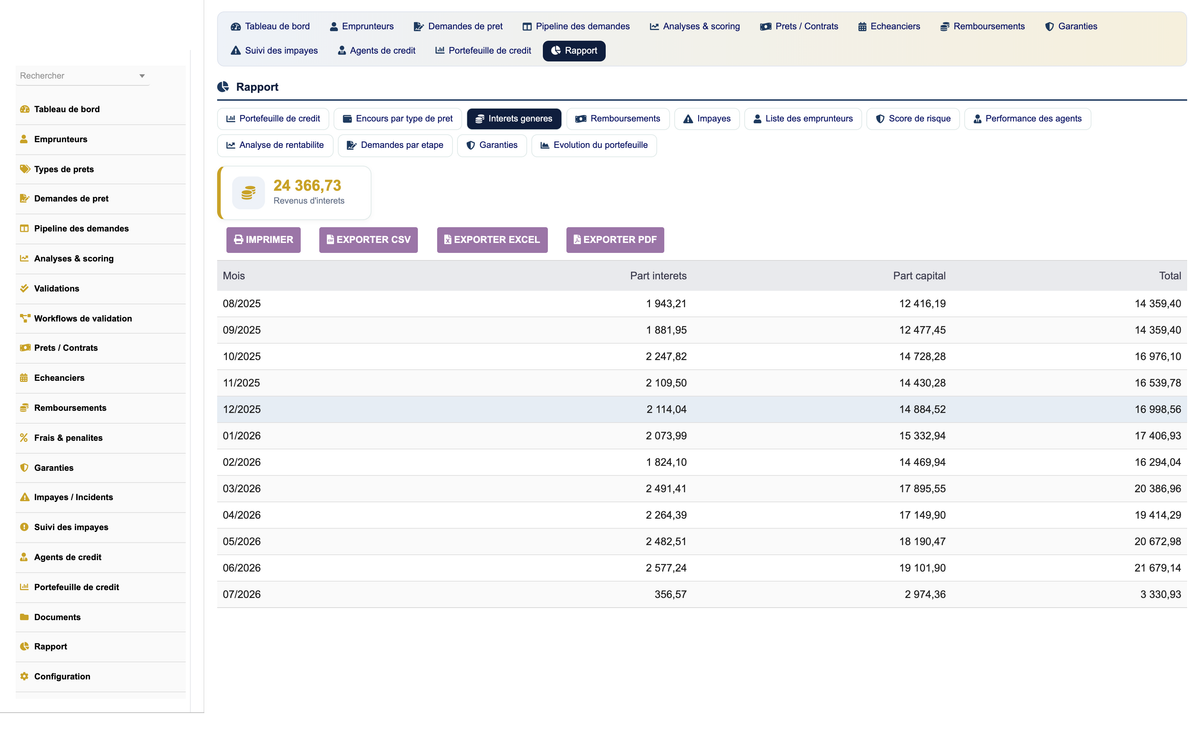Click the Impayes / Incidents warning icon
1200x743 pixels.
tap(24, 497)
